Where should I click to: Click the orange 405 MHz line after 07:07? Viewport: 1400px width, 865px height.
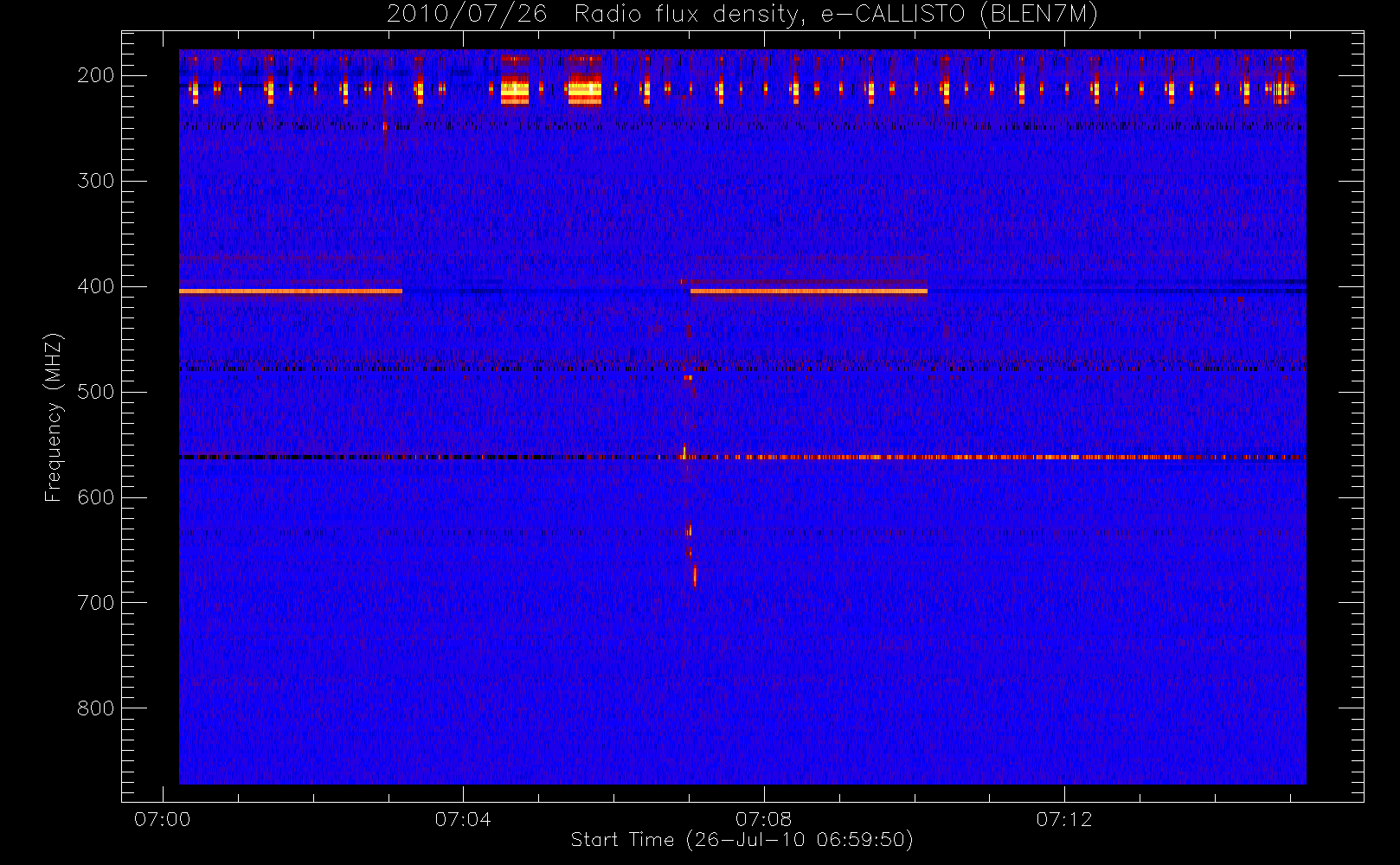[809, 292]
